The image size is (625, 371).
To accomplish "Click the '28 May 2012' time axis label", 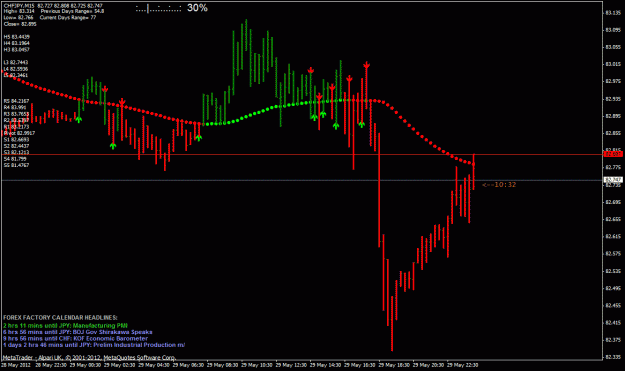I will tap(15, 365).
